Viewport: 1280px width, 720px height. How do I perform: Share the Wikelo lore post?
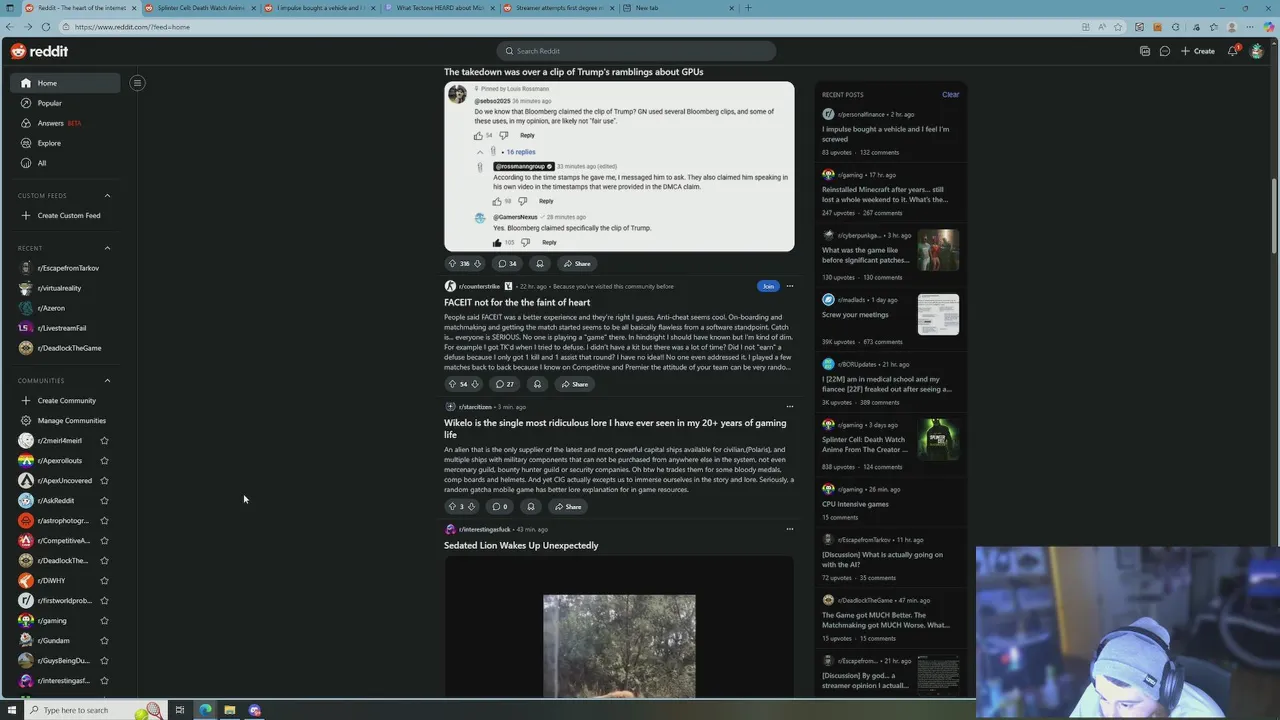567,506
